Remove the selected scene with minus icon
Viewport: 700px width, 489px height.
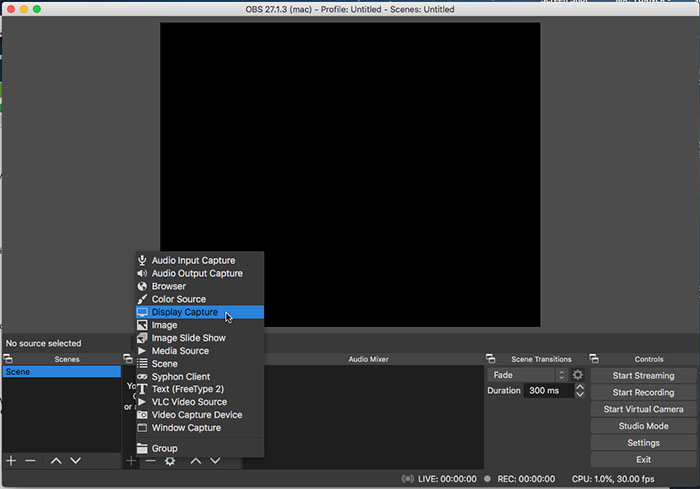pos(30,460)
